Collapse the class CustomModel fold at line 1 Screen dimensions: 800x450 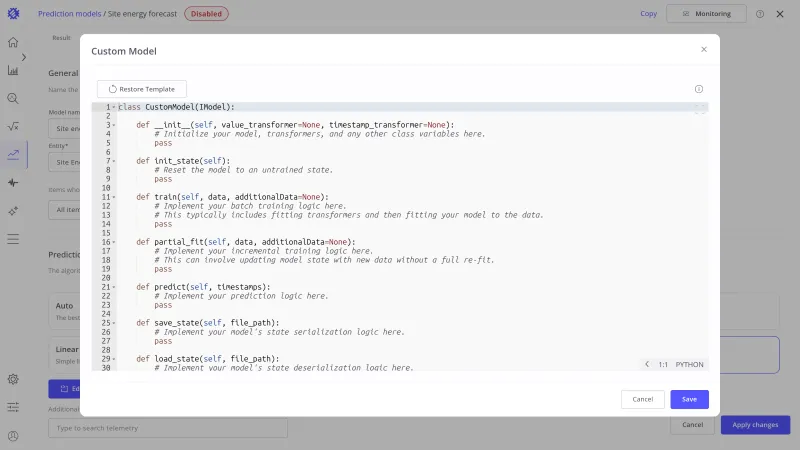click(x=114, y=107)
